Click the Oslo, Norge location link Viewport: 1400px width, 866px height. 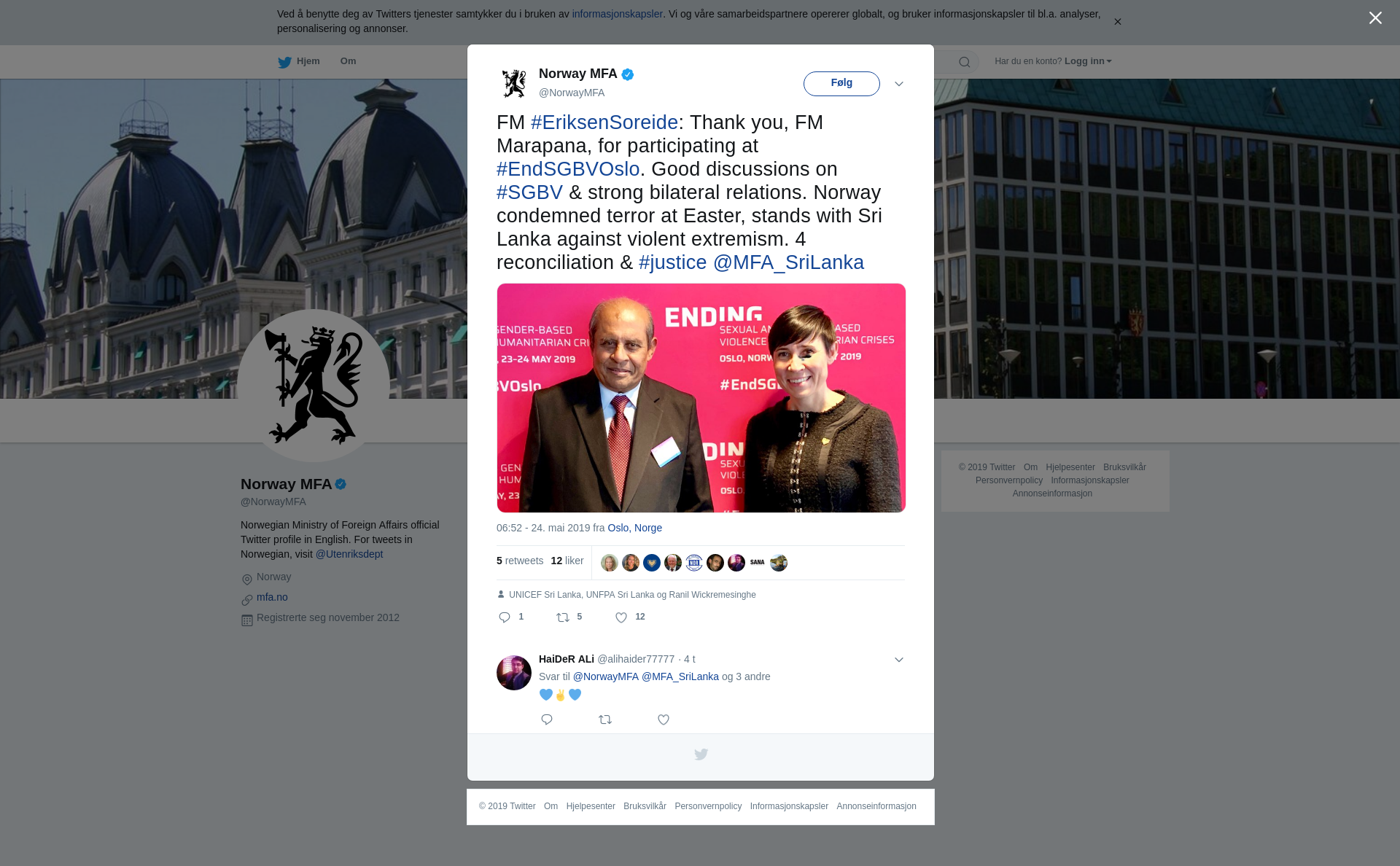pyautogui.click(x=634, y=528)
